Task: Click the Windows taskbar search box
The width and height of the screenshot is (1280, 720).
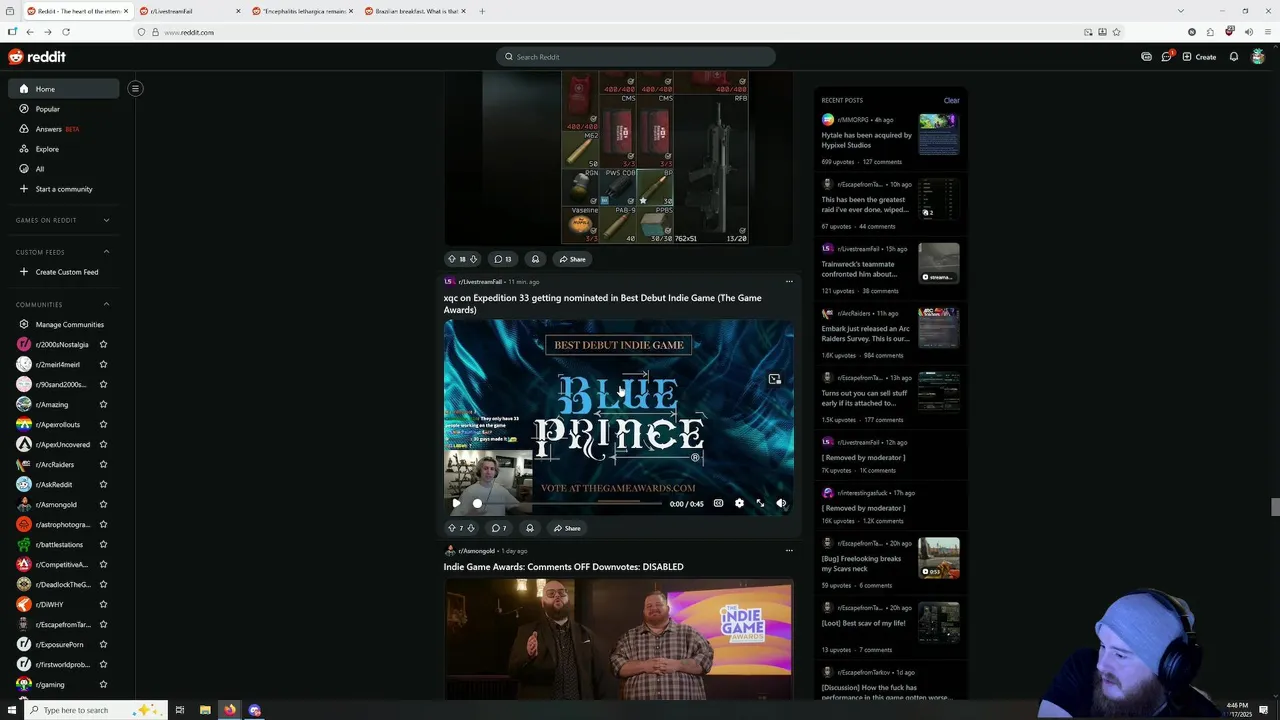Action: pyautogui.click(x=95, y=710)
